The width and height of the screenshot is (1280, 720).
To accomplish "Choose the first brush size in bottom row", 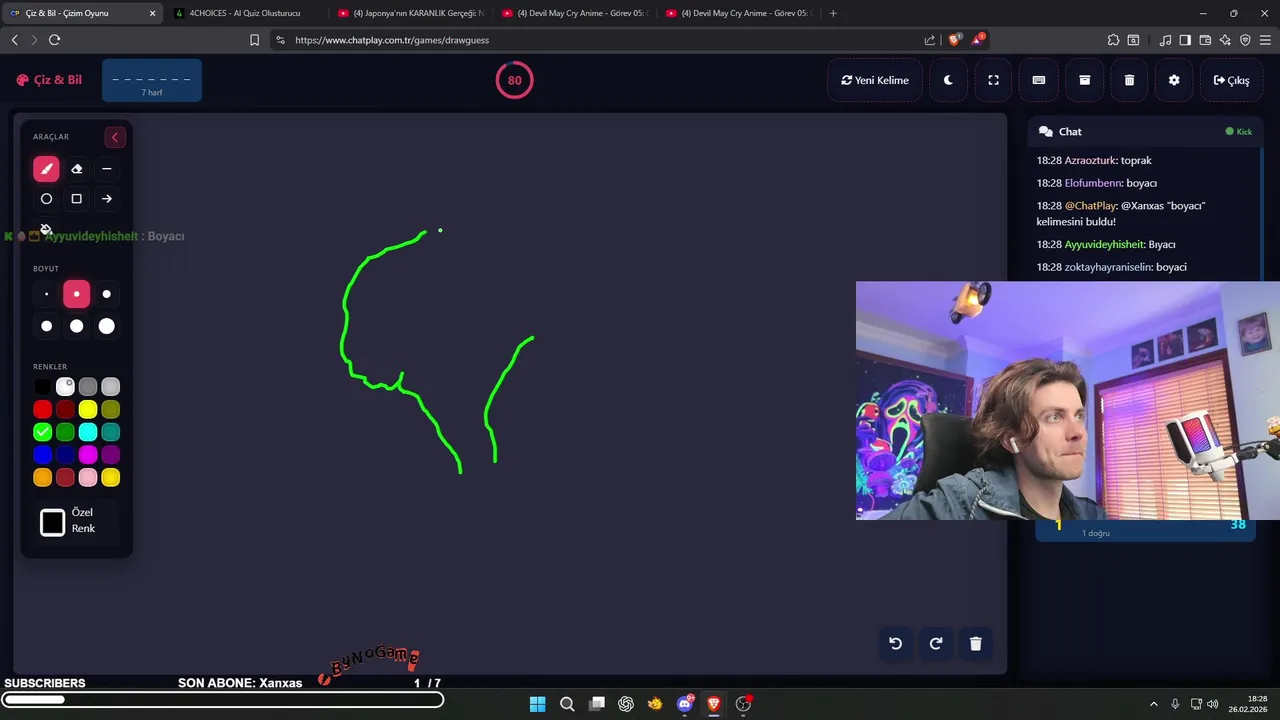I will click(x=46, y=326).
